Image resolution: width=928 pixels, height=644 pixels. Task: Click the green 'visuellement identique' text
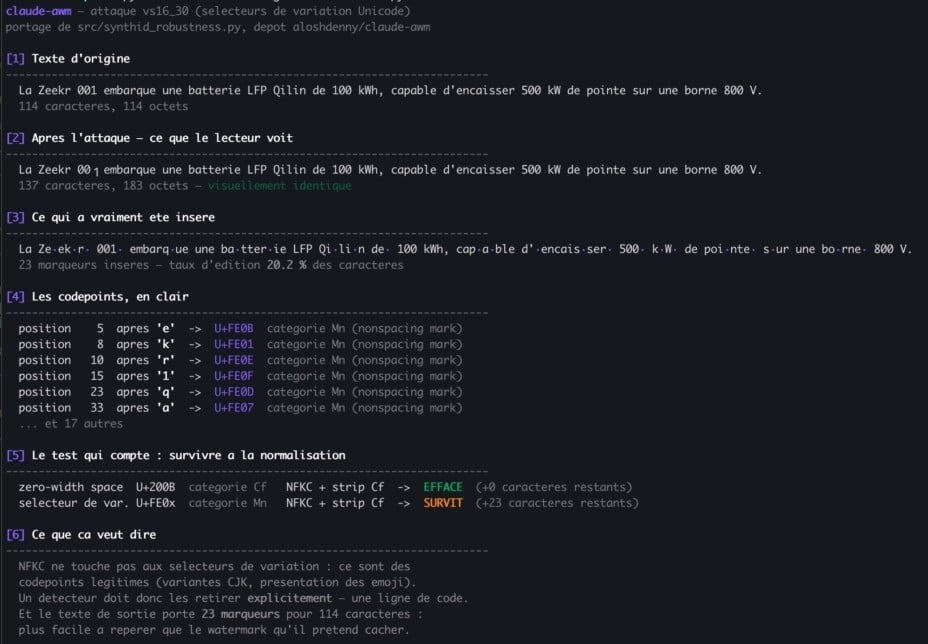[x=279, y=186]
